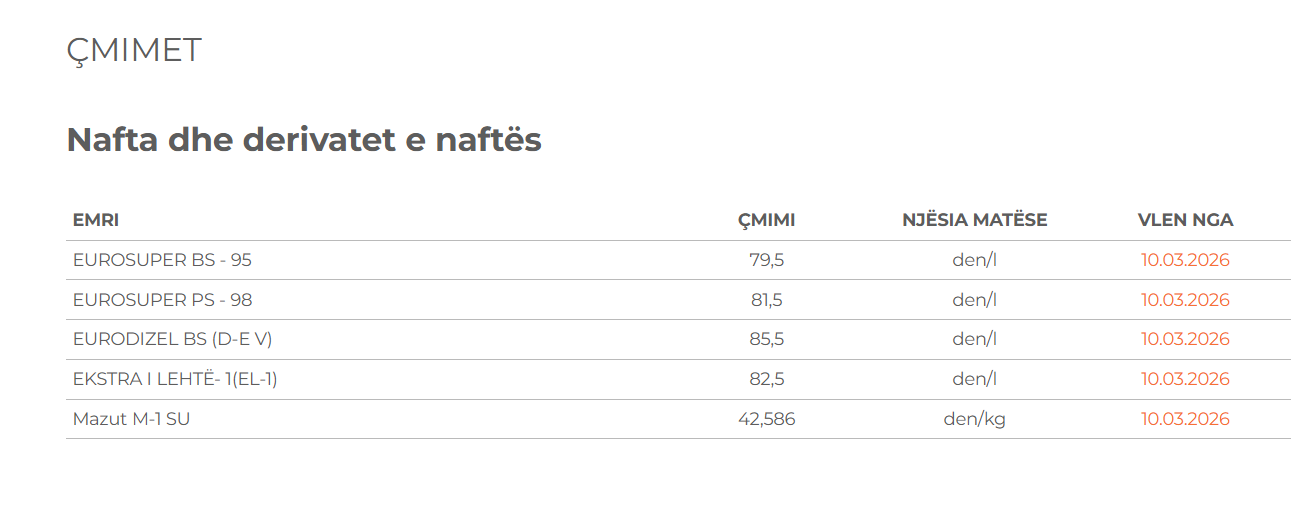Click the EKSTRA I LEHTË- 1(EL-1) name
This screenshot has height=514, width=1292.
[x=175, y=379]
